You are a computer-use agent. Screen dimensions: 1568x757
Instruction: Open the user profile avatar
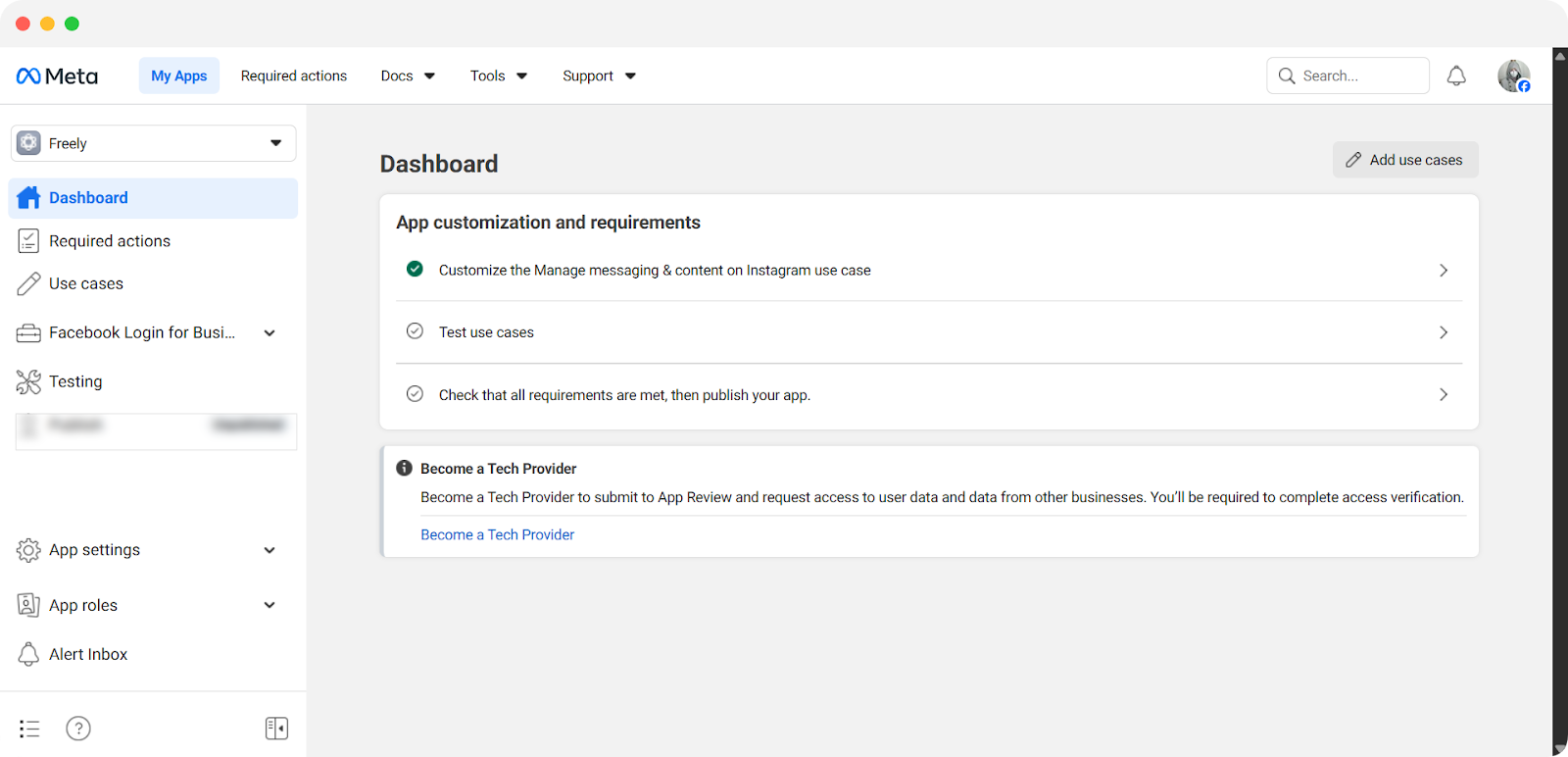pyautogui.click(x=1513, y=76)
